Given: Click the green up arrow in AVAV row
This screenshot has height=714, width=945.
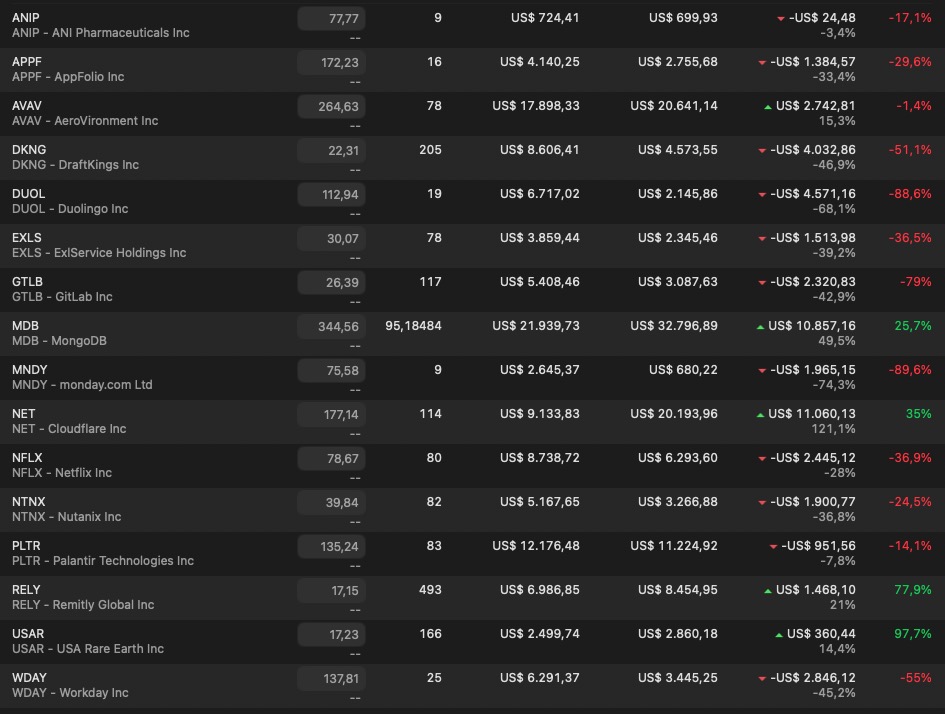Looking at the screenshot, I should click(767, 107).
